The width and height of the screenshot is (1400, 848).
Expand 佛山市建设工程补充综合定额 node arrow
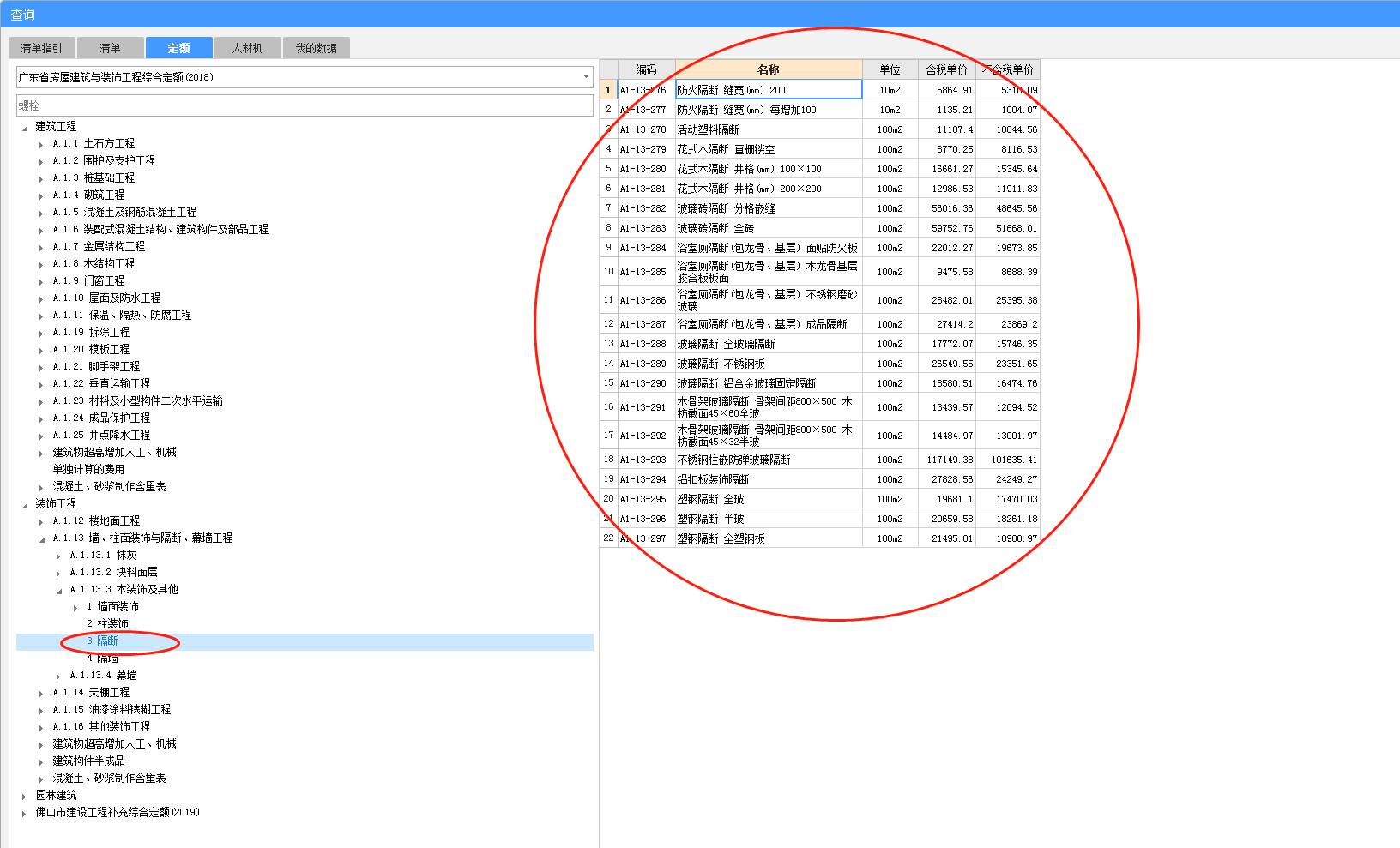click(24, 813)
